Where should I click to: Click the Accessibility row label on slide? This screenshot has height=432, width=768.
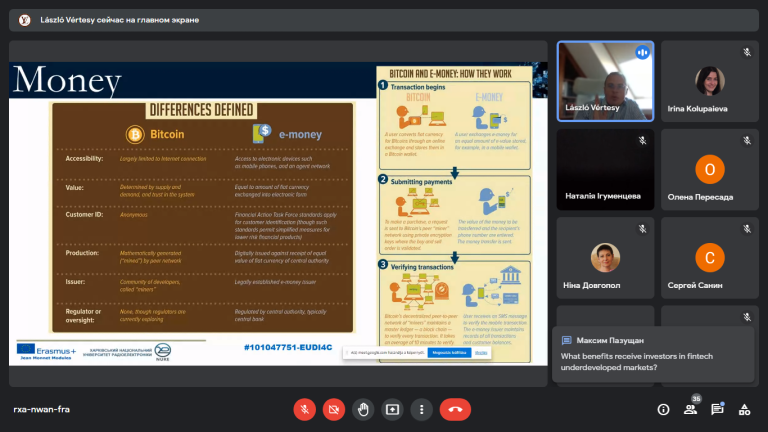pyautogui.click(x=84, y=159)
